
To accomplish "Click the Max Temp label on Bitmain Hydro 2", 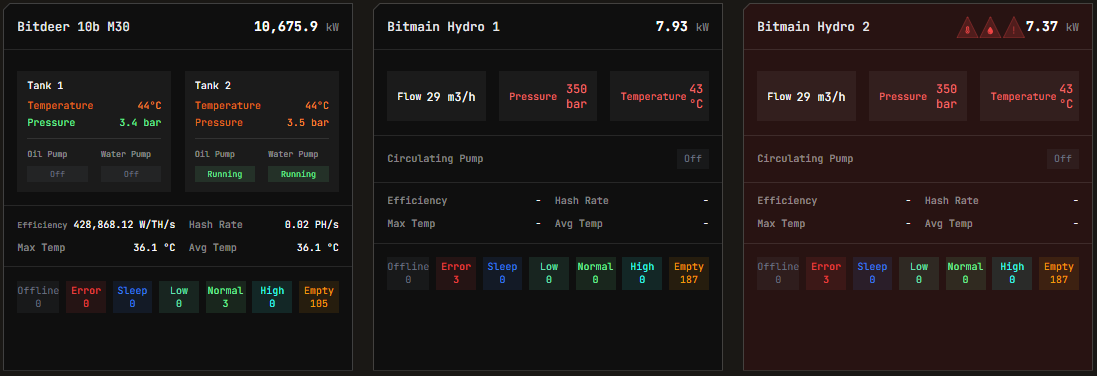I will coord(781,224).
